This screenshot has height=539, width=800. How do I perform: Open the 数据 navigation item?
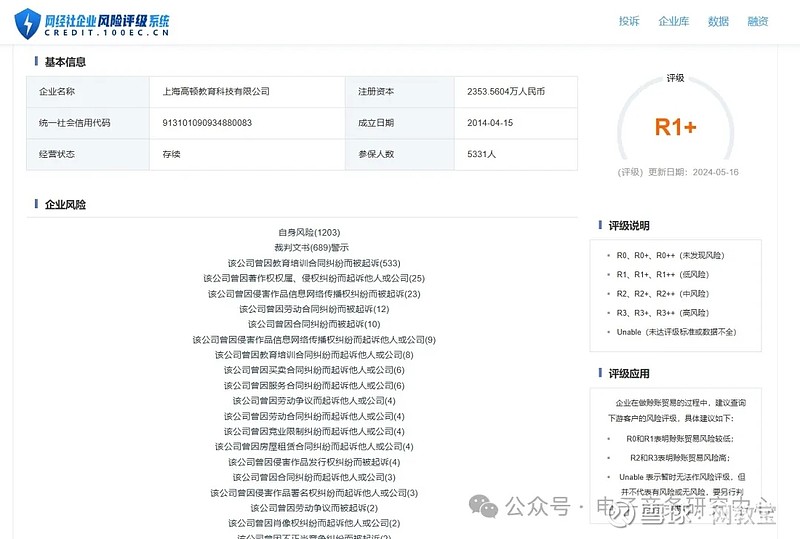(718, 21)
